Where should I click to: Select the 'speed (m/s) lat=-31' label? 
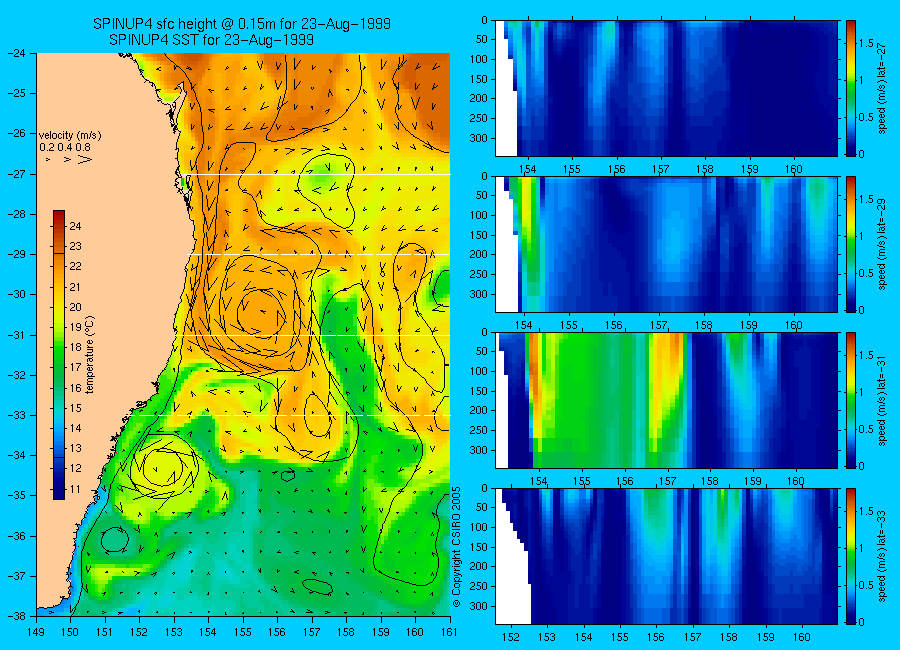[882, 400]
